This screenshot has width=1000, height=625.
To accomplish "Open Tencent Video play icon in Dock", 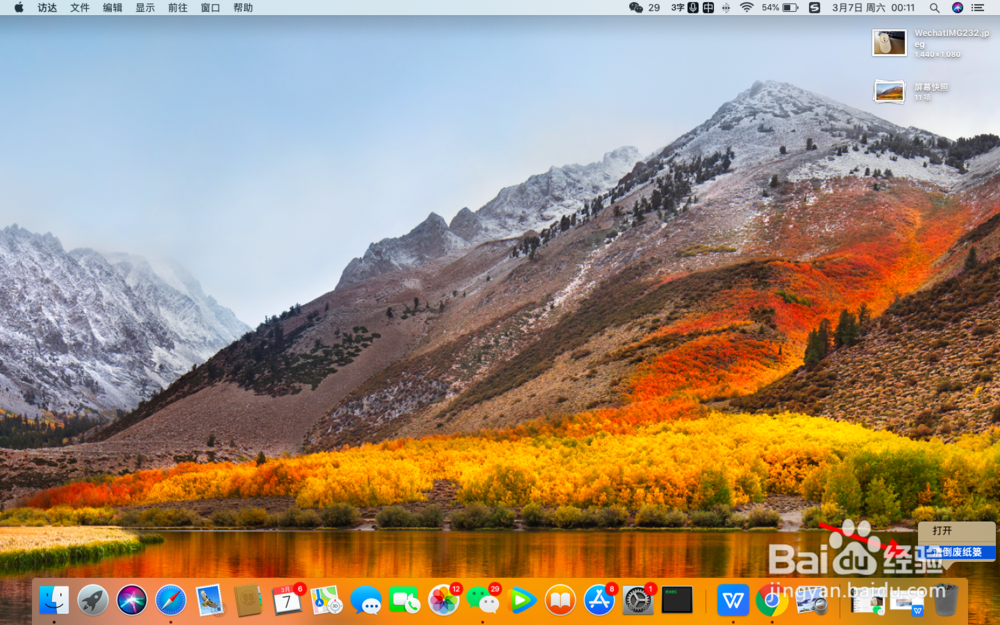I will [522, 600].
